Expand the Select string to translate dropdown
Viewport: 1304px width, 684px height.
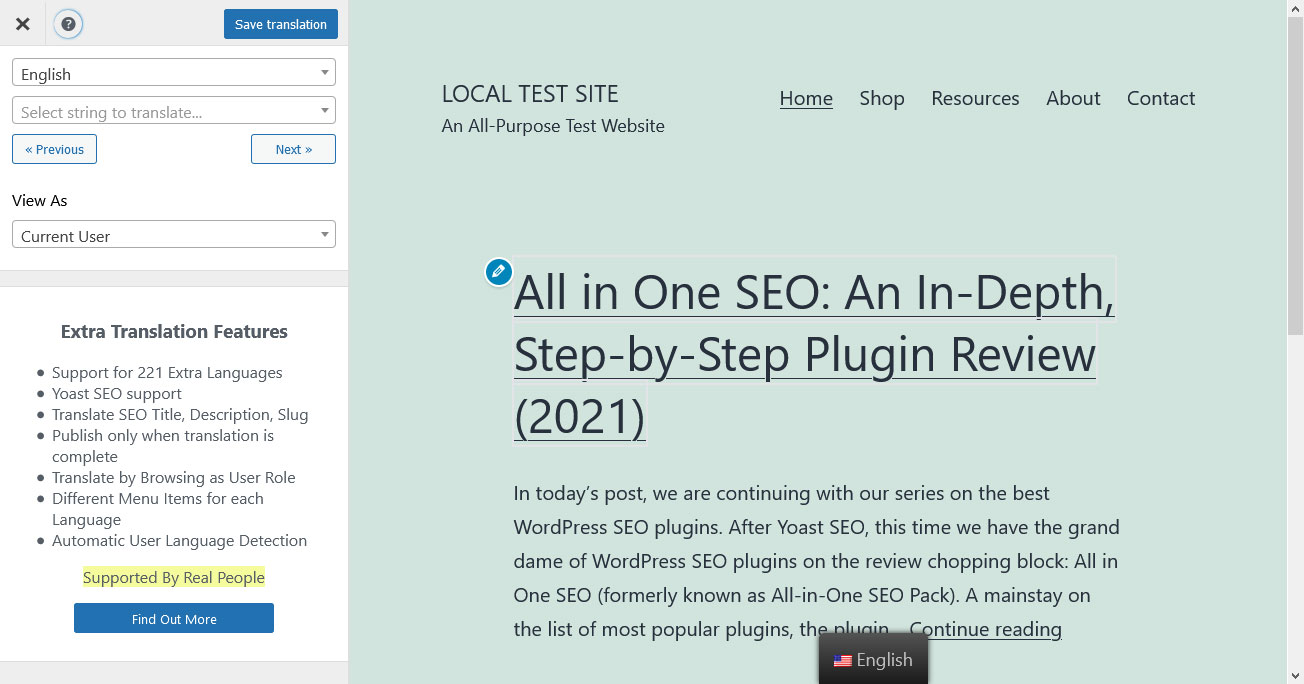click(x=174, y=111)
